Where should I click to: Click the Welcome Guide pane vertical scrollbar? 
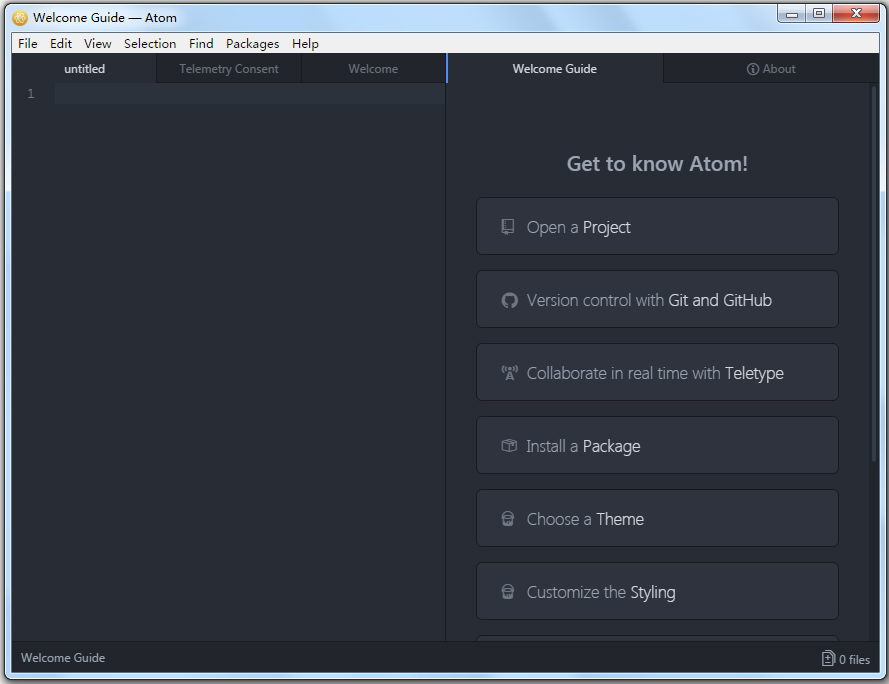pos(874,272)
